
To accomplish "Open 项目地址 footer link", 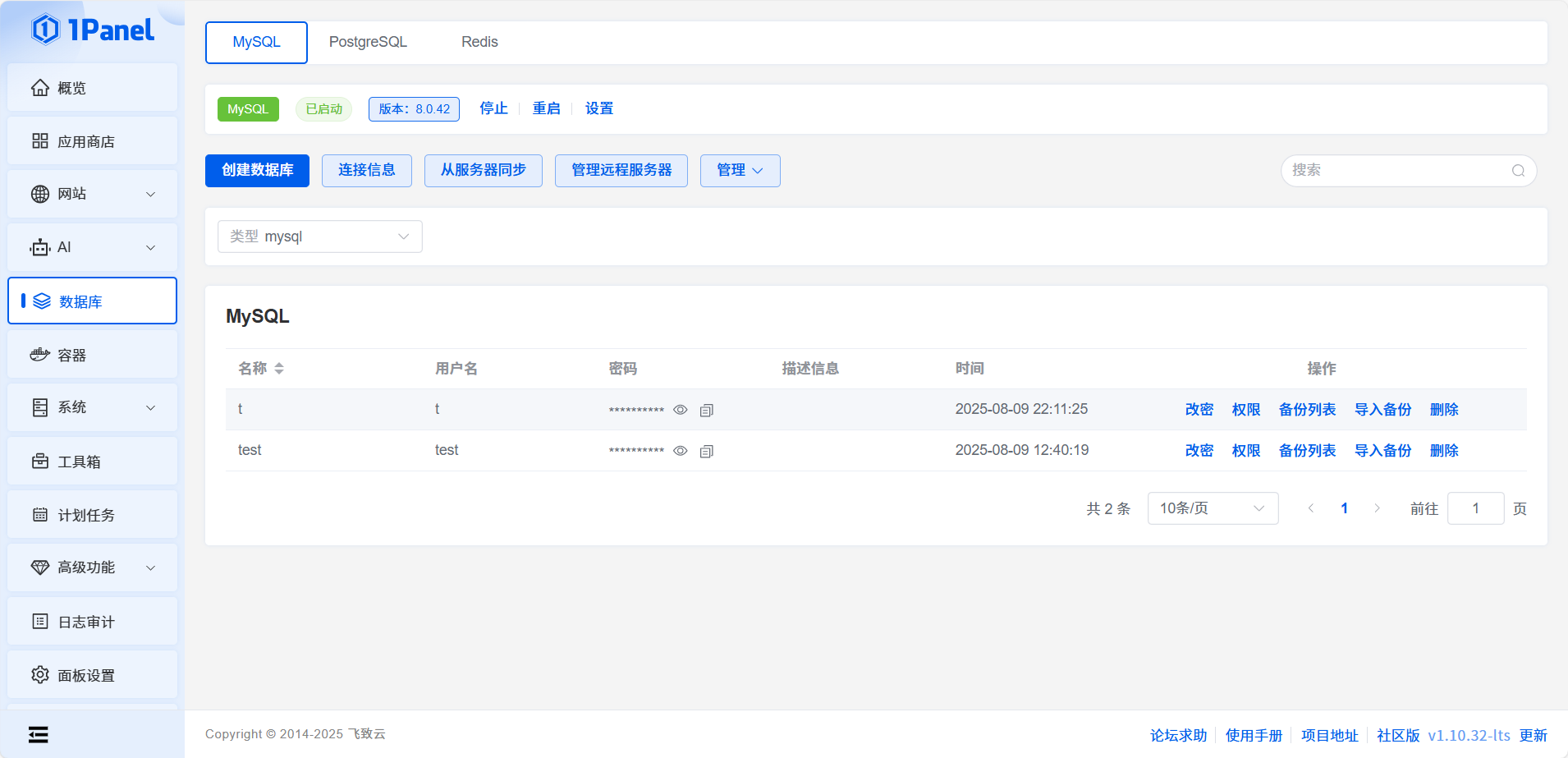I will [1329, 735].
